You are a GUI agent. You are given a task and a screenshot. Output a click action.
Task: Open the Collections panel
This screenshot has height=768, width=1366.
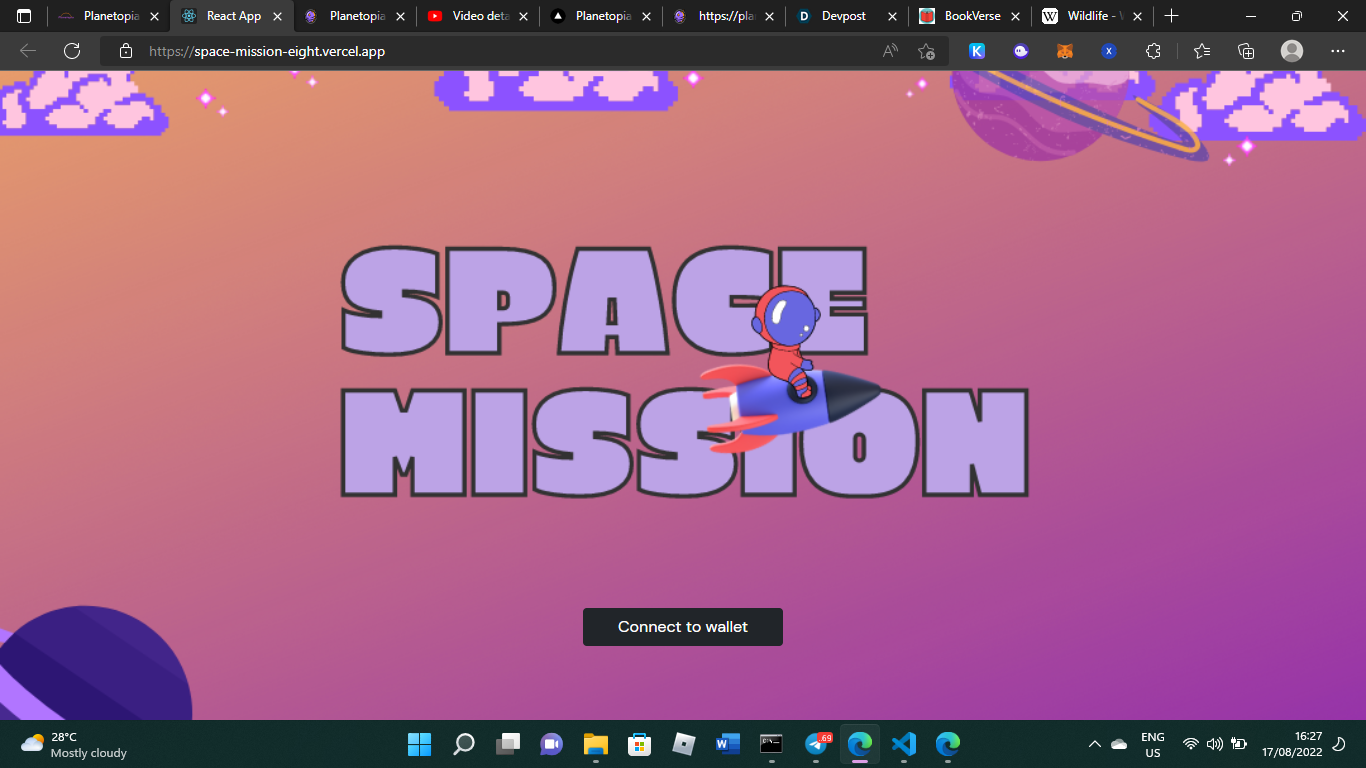1246,51
